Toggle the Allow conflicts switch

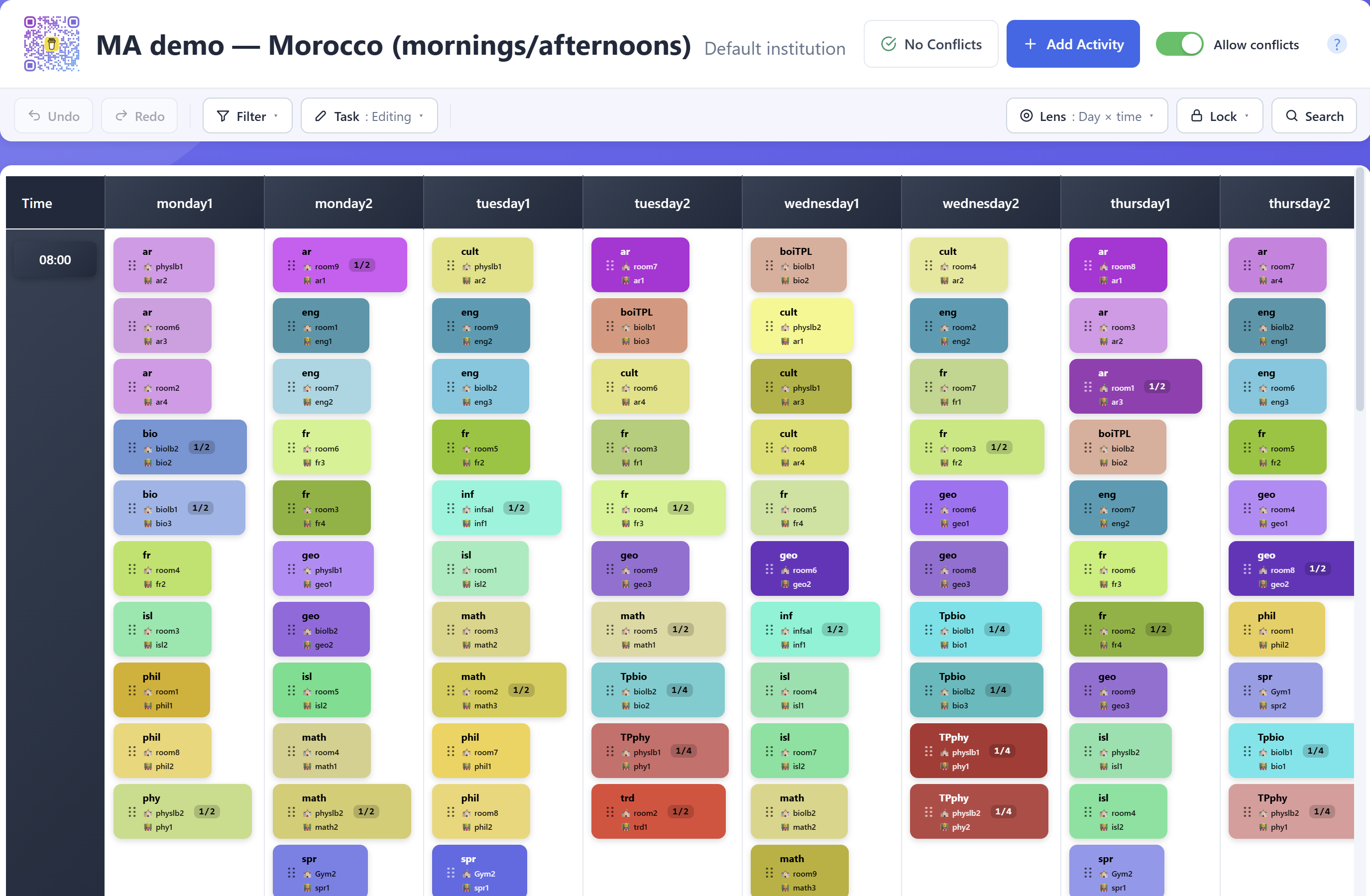(x=1179, y=44)
